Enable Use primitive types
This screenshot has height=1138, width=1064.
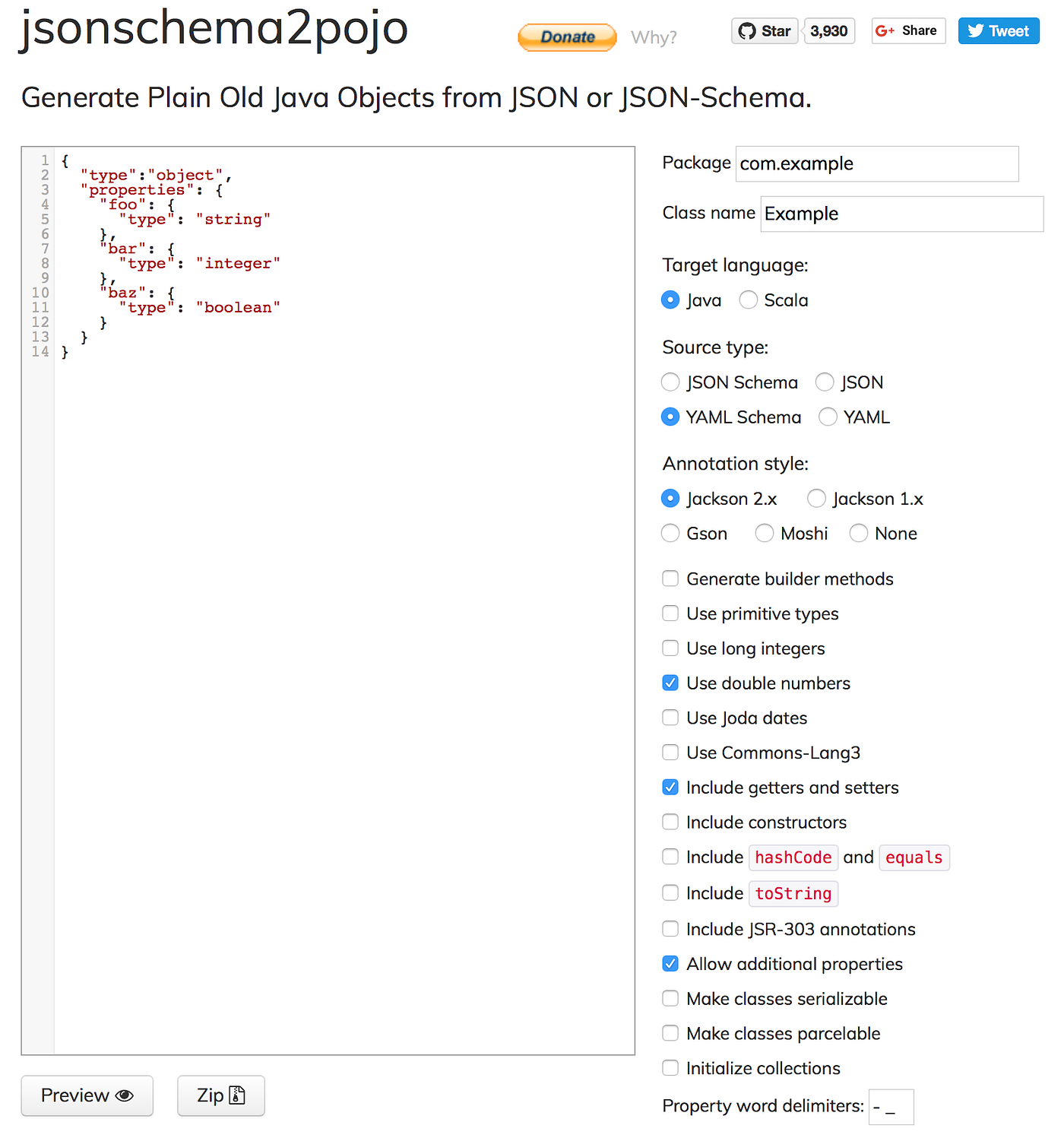670,613
